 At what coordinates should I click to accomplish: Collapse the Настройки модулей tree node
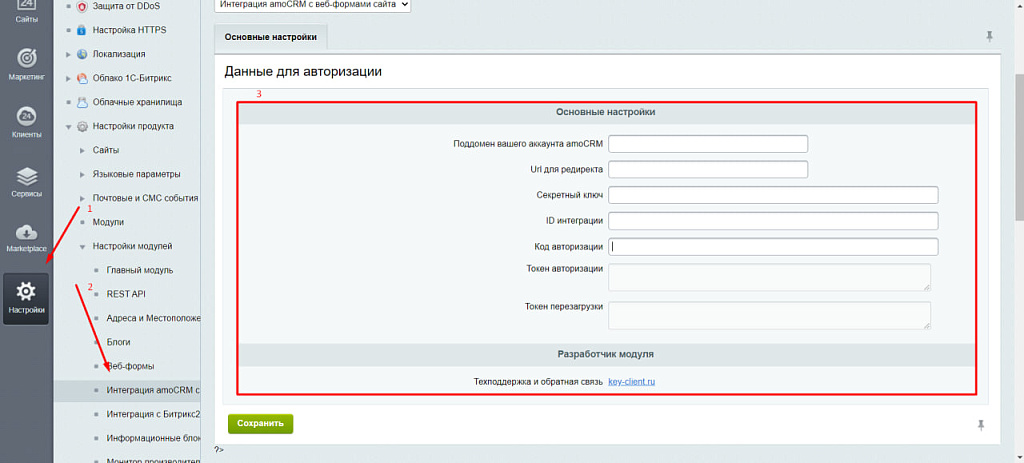[x=83, y=246]
